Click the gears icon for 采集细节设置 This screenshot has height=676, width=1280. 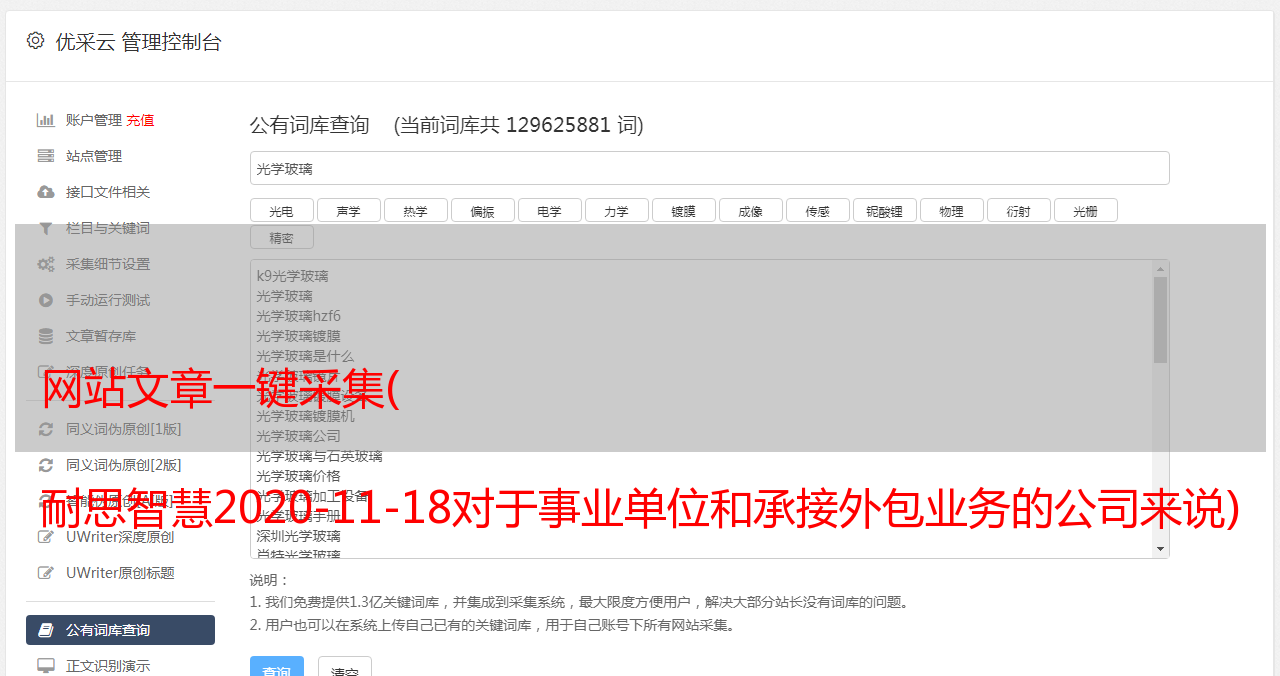[46, 264]
